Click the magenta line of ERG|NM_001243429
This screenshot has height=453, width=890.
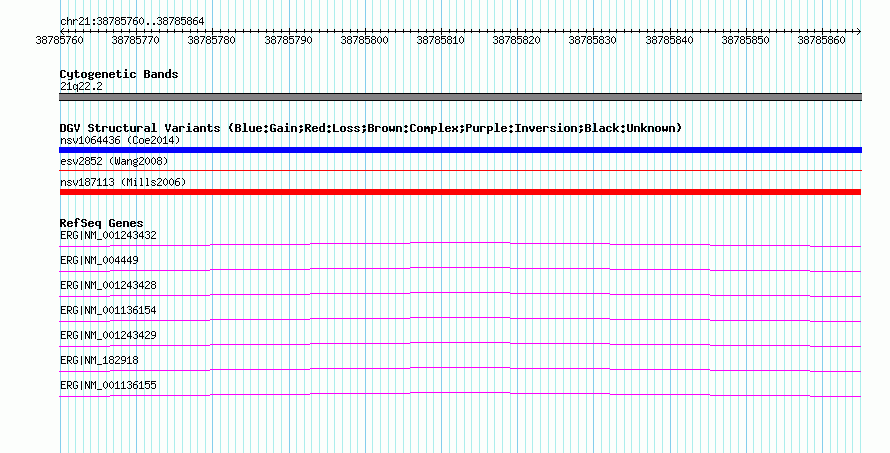coord(460,344)
